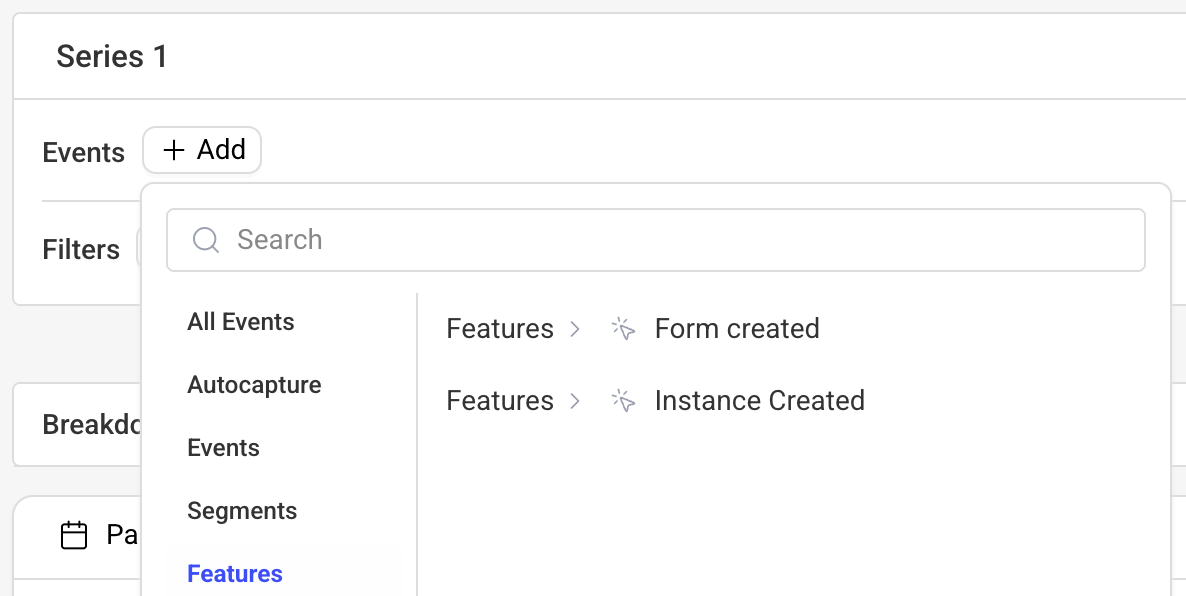
Task: Open the date range dropdown beside calendar
Action: pos(121,535)
